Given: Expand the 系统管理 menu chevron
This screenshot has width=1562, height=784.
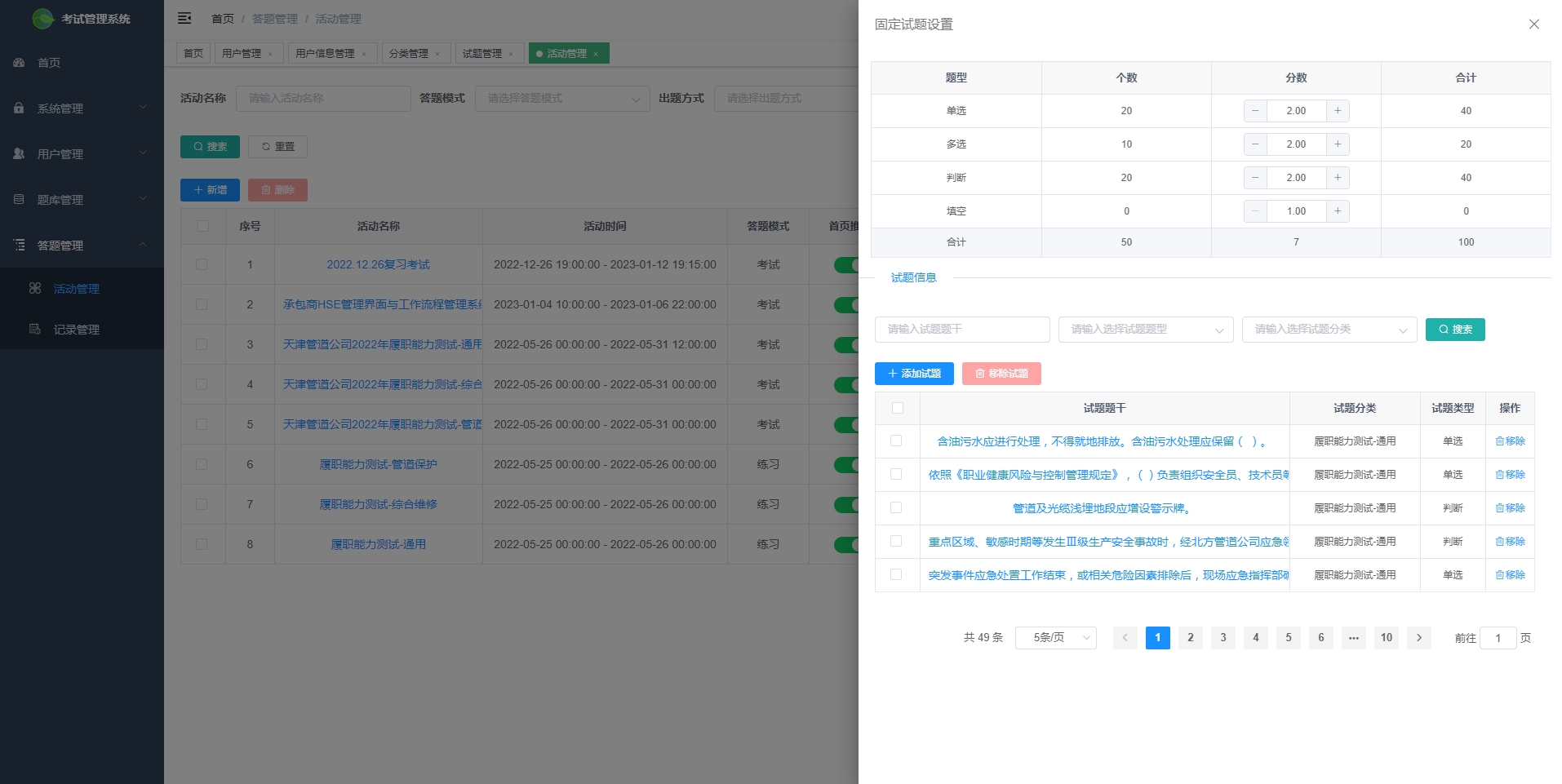Looking at the screenshot, I should pos(143,108).
